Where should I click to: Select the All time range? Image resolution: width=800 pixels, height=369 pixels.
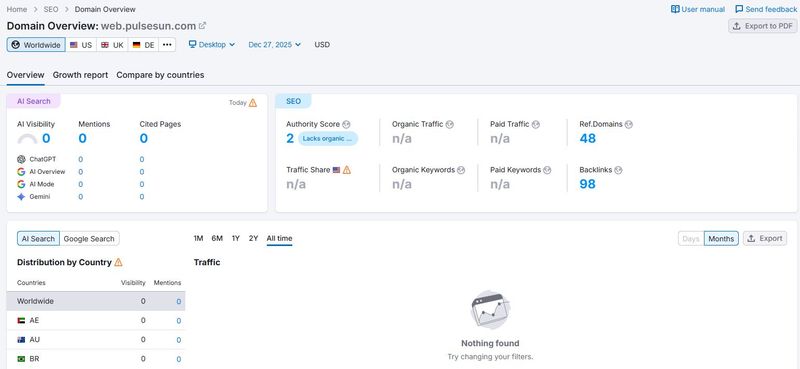pyautogui.click(x=280, y=238)
